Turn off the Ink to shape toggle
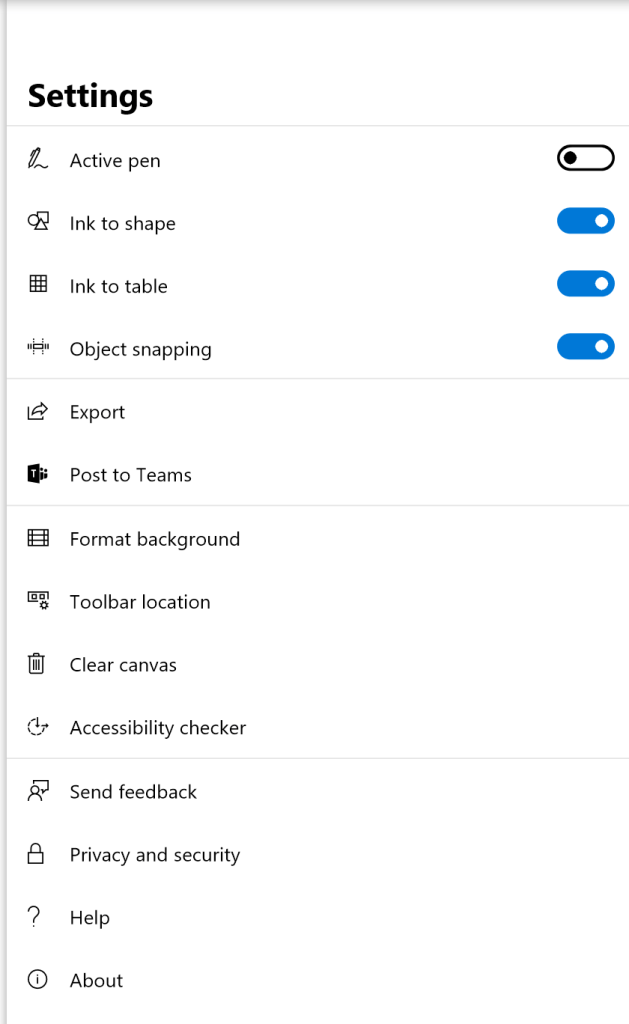Image resolution: width=629 pixels, height=1024 pixels. click(x=585, y=221)
